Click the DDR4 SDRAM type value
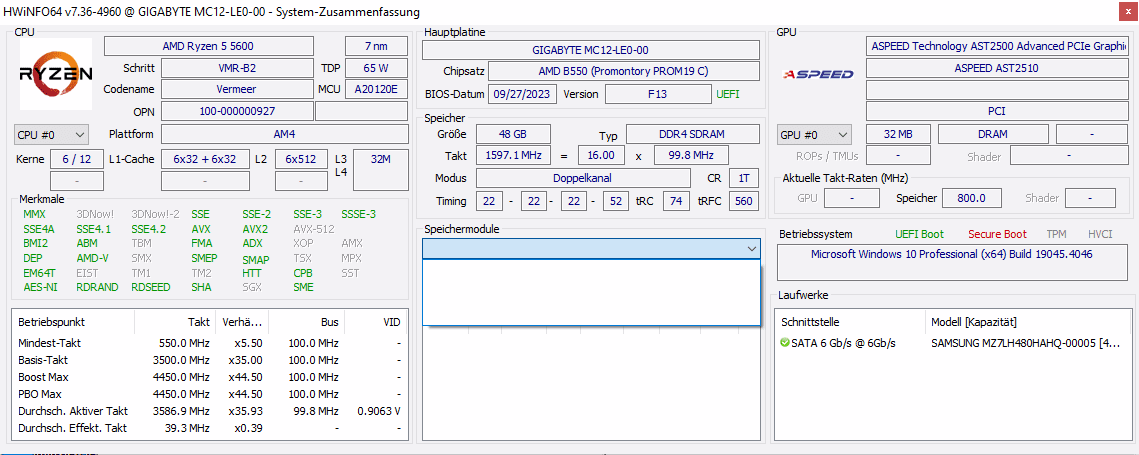 tap(692, 134)
